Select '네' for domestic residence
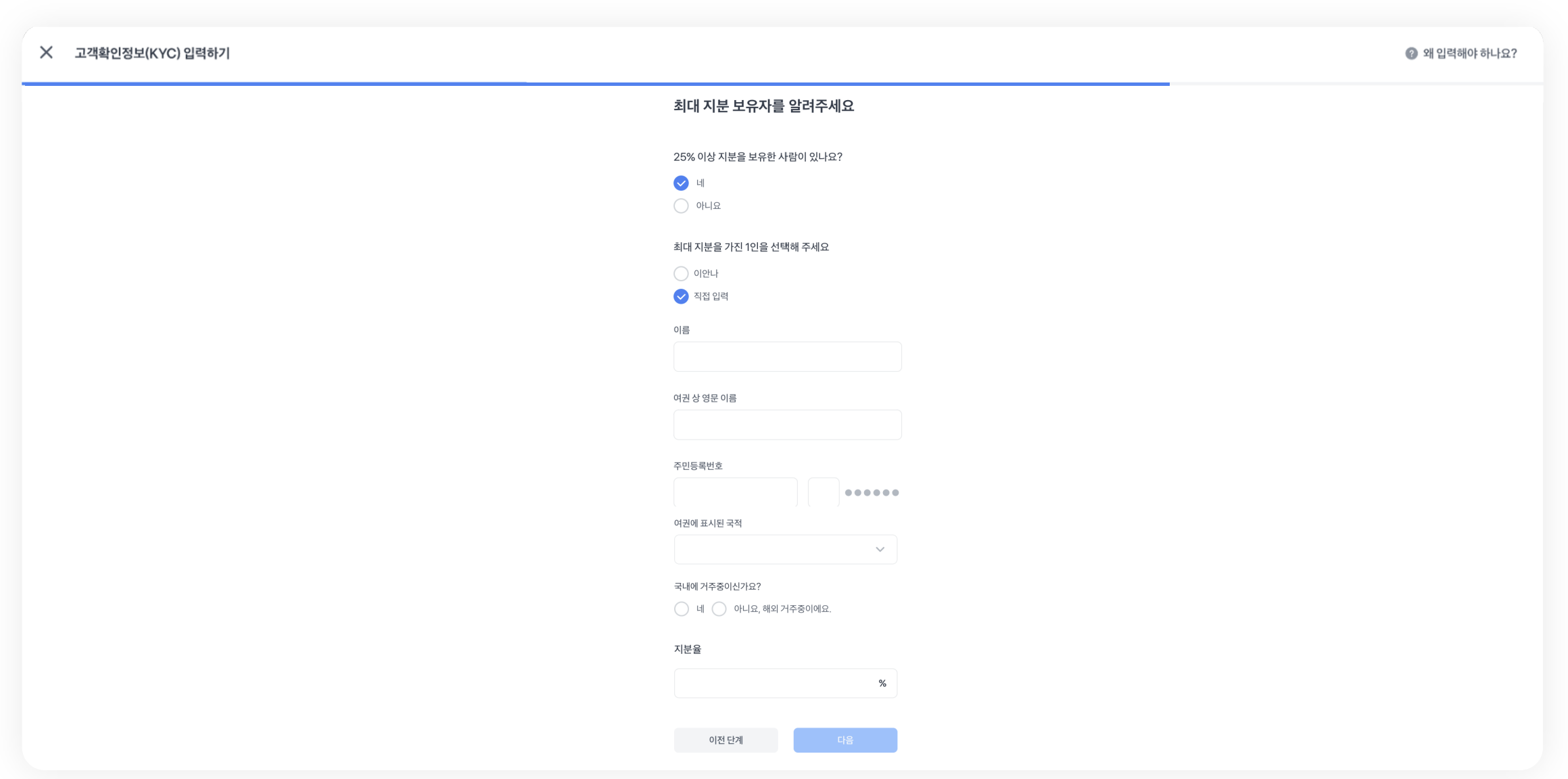Viewport: 1568px width, 779px height. pos(682,609)
